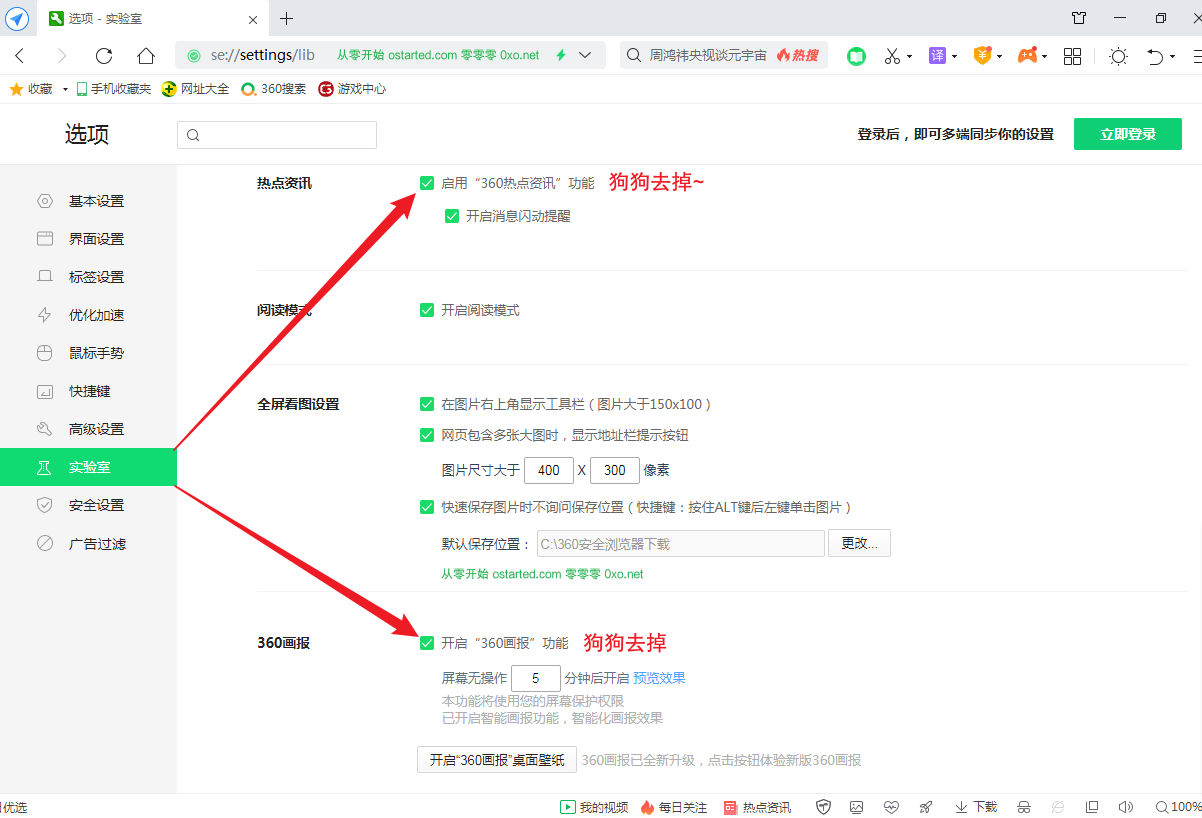1202x818 pixels.
Task: Expand the yen shield dropdown arrow
Action: point(999,57)
